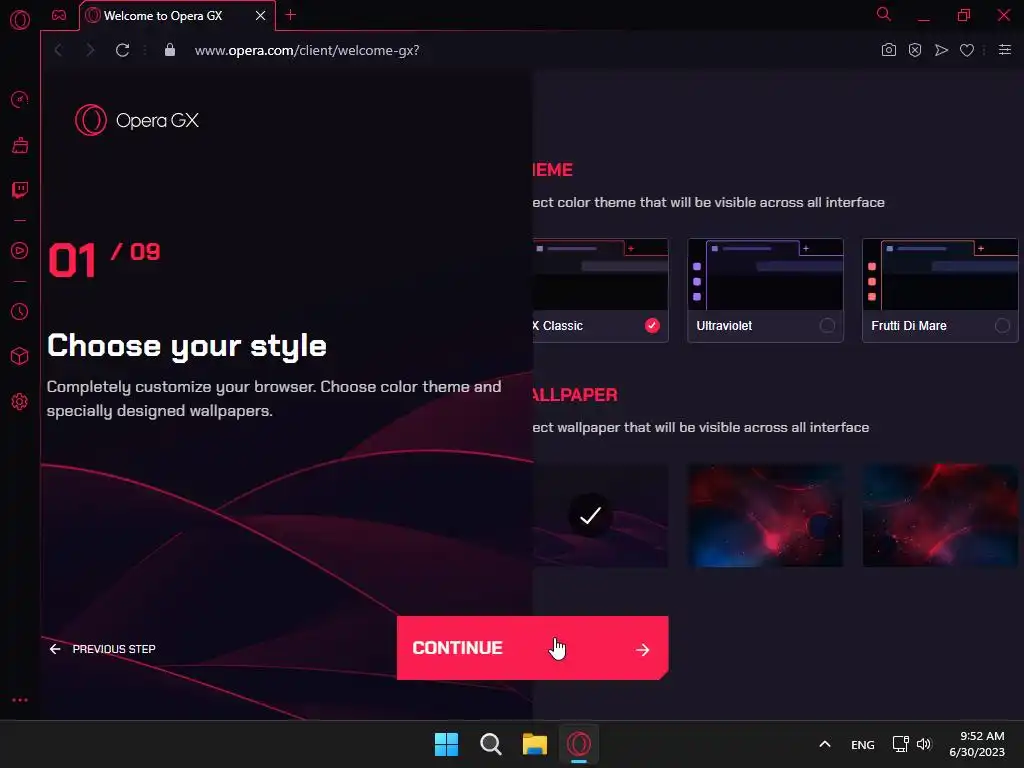Open a new tab with plus button

291,15
